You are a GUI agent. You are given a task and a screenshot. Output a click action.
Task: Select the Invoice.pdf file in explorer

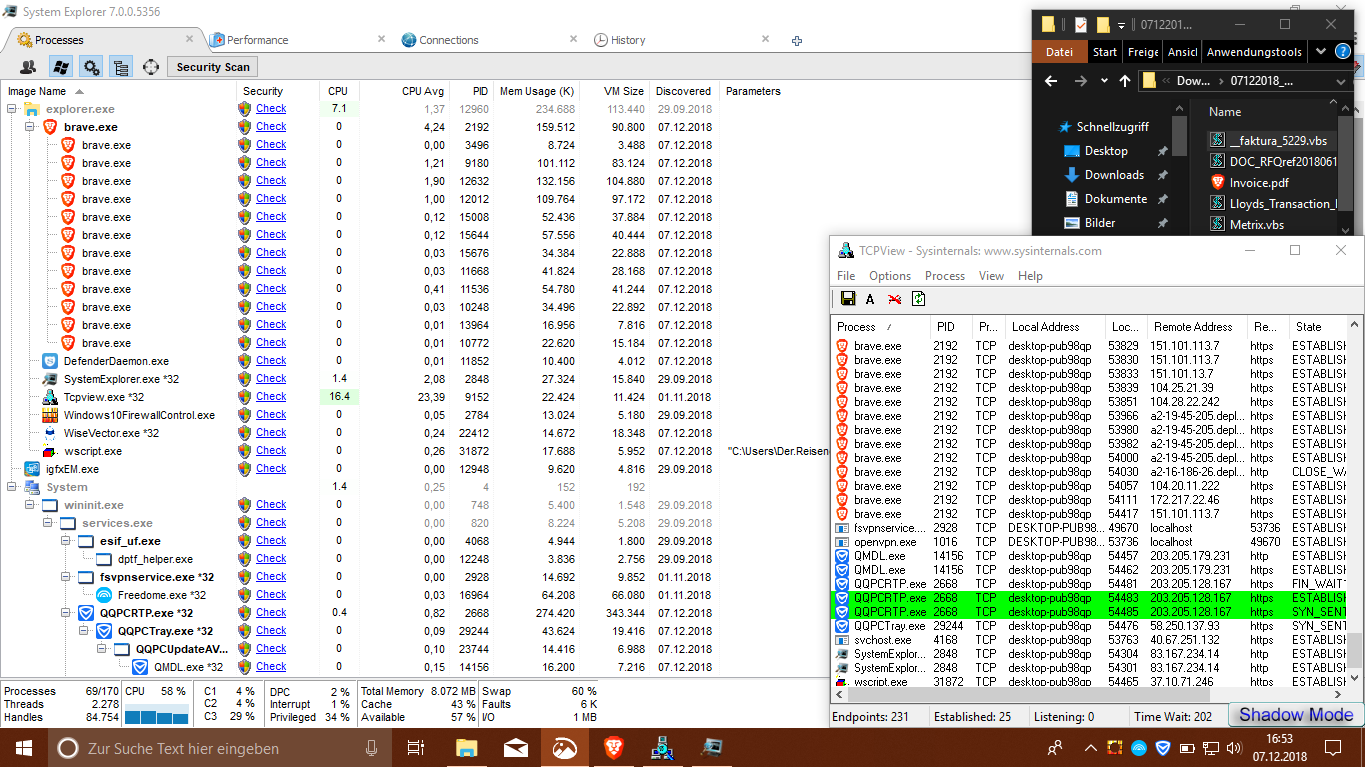click(x=1258, y=182)
